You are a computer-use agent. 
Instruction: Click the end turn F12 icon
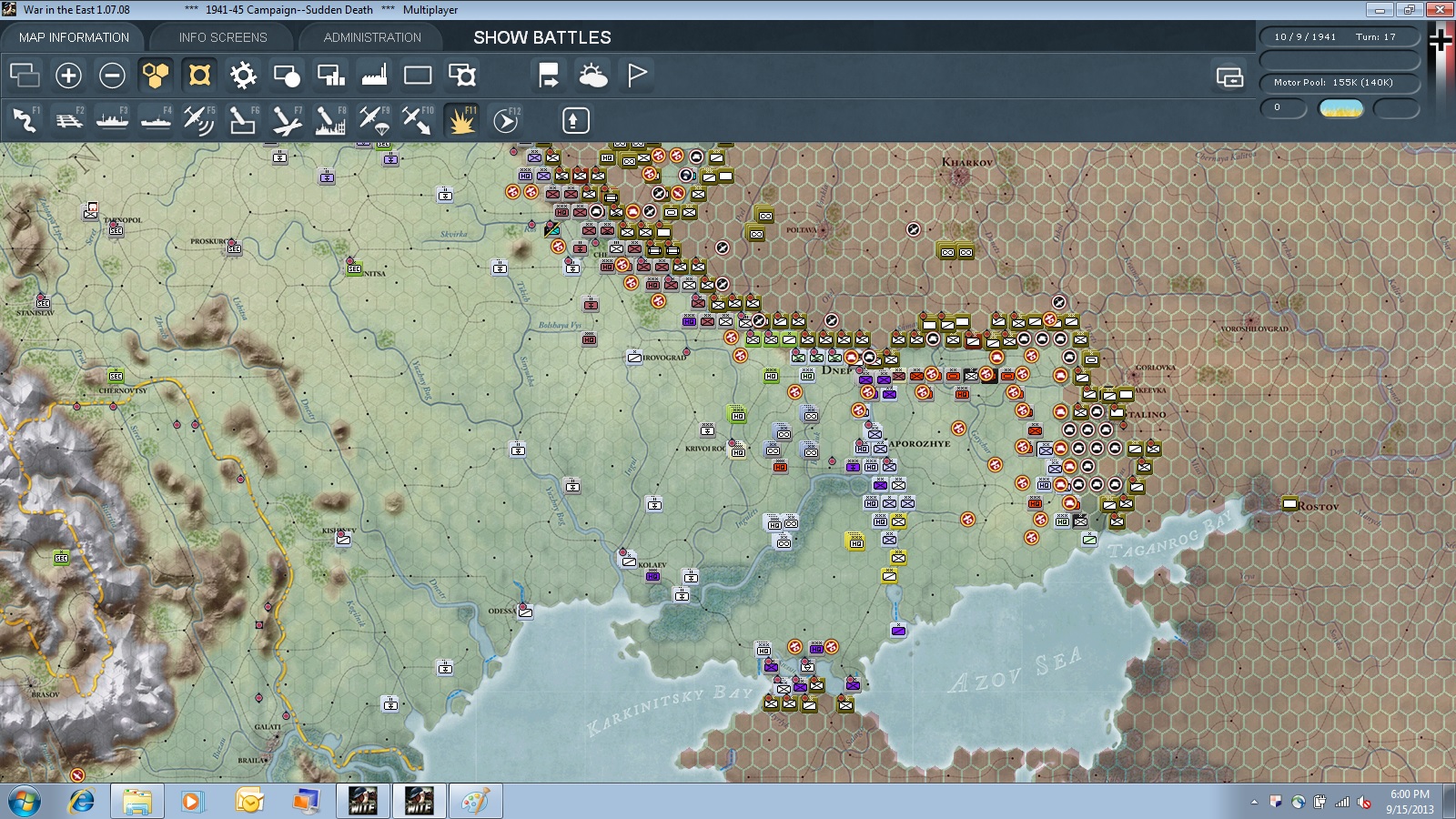click(506, 120)
